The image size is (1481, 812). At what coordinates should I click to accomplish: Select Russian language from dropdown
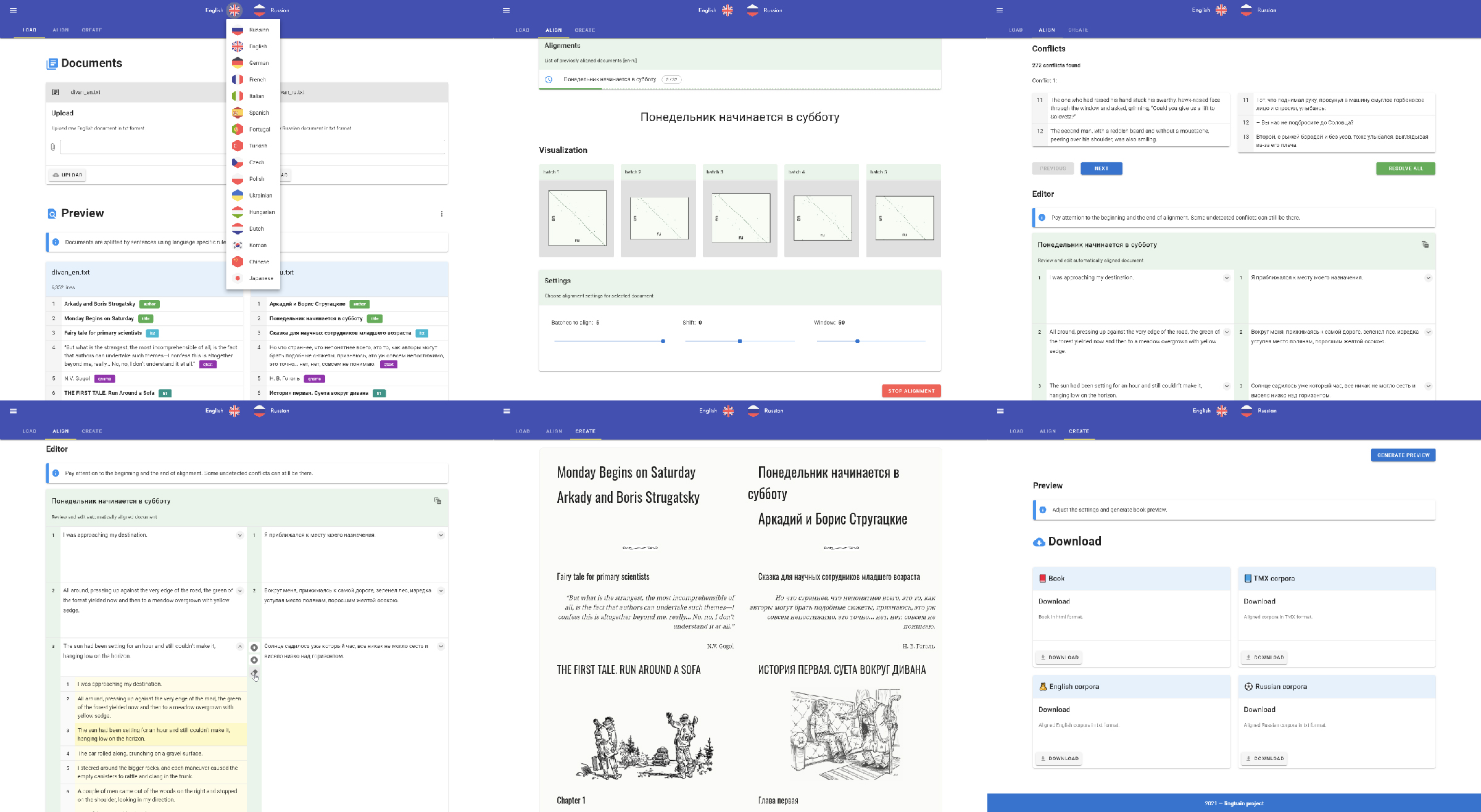point(257,29)
